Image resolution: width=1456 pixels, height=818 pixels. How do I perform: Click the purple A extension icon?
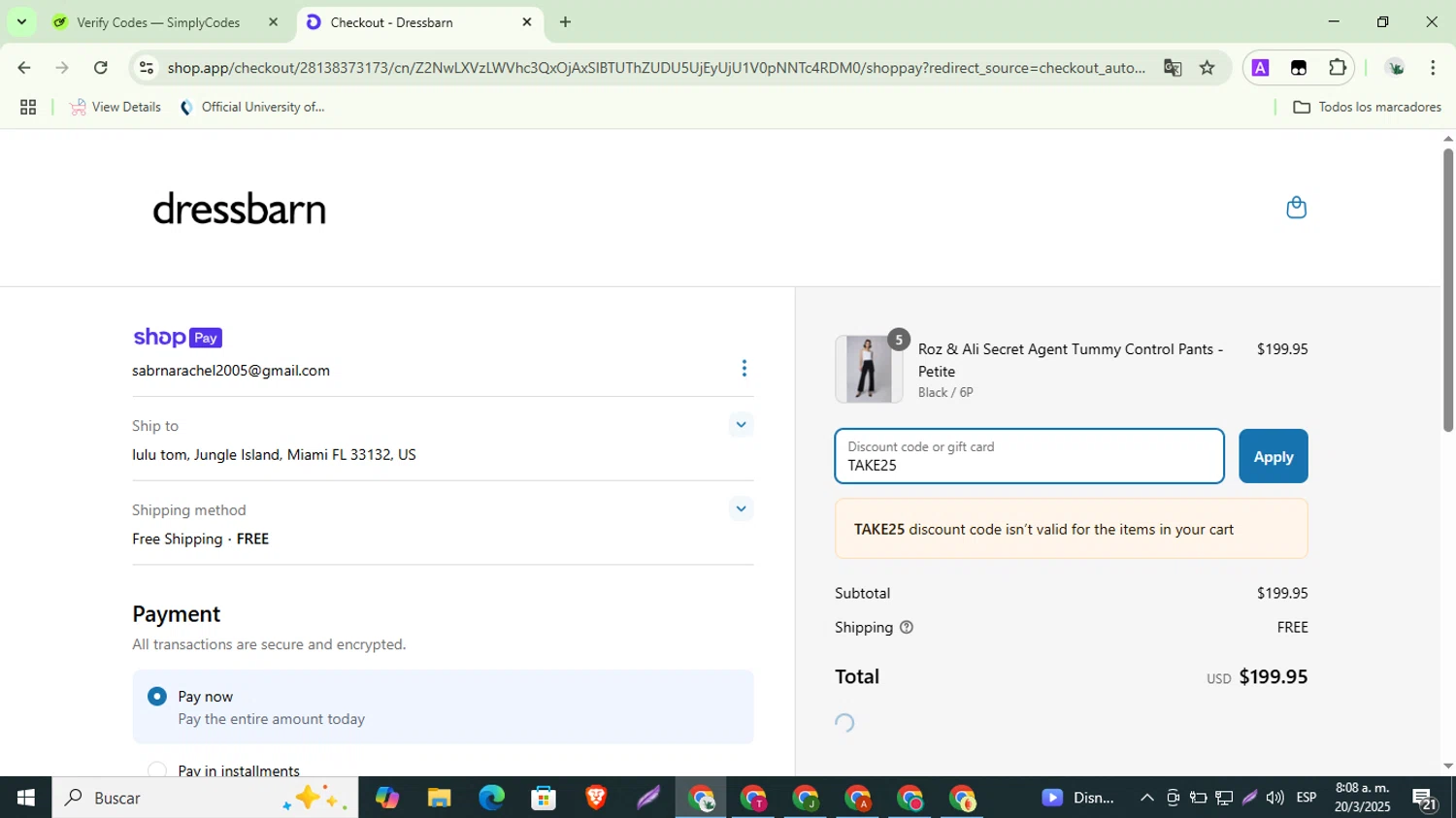click(x=1260, y=68)
